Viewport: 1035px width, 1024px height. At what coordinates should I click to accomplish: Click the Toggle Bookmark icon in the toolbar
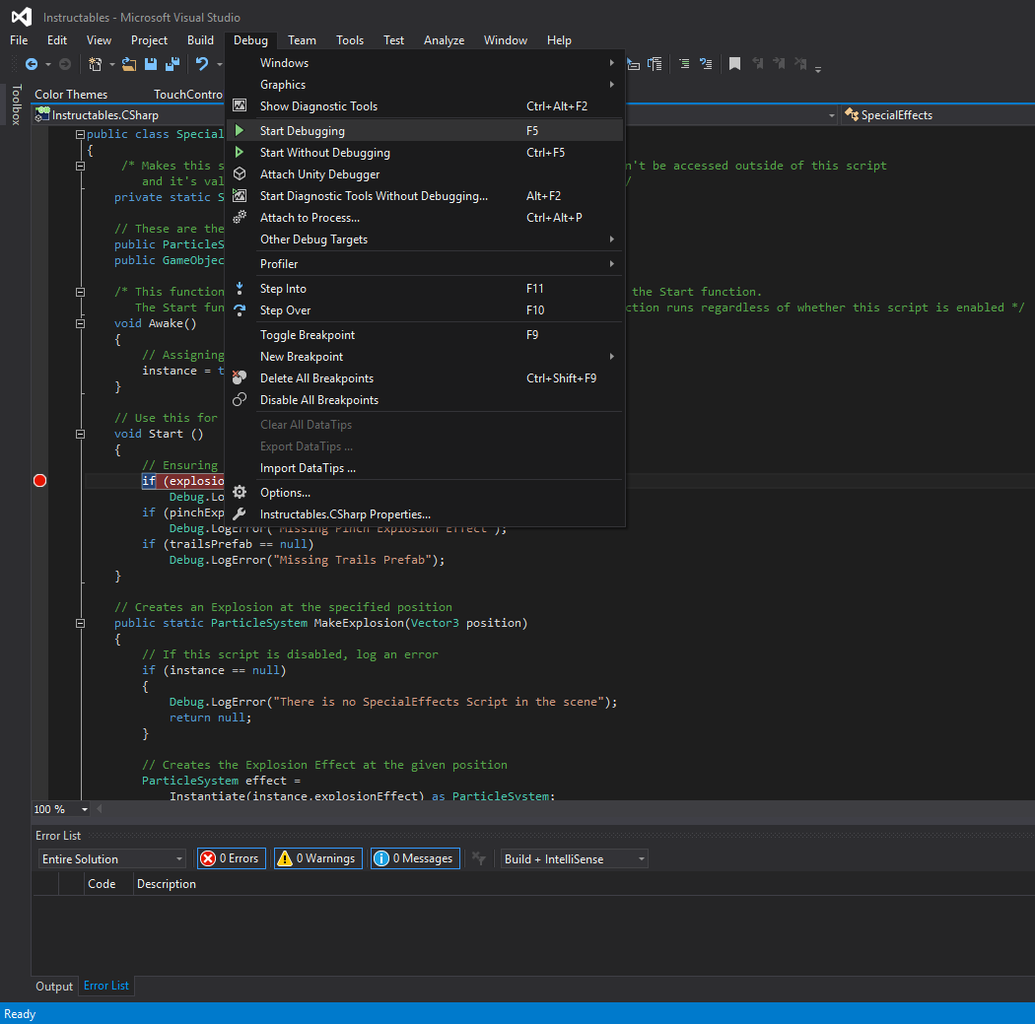pyautogui.click(x=735, y=63)
